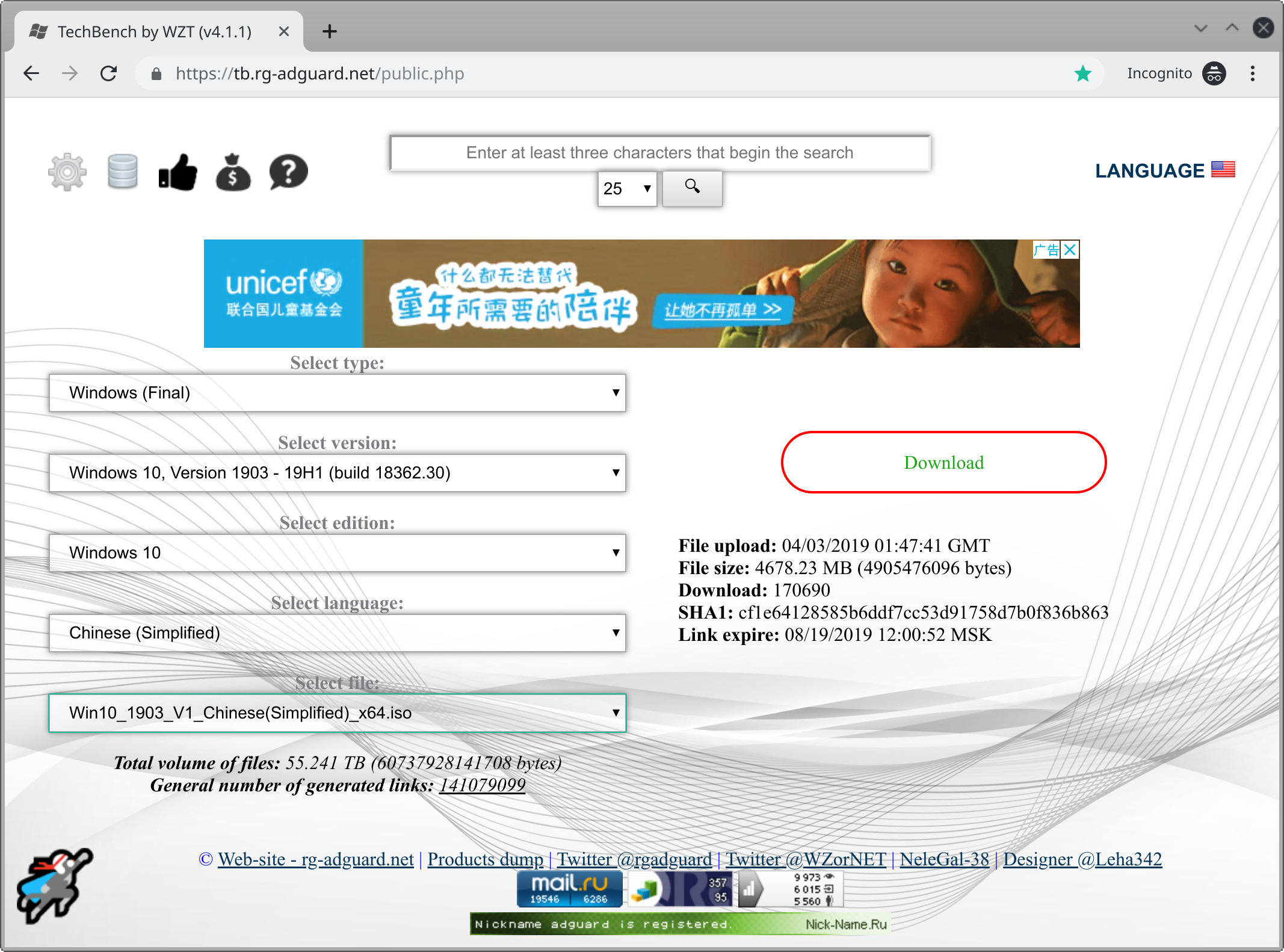1284x952 pixels.
Task: Click the green Download button
Action: click(x=943, y=462)
